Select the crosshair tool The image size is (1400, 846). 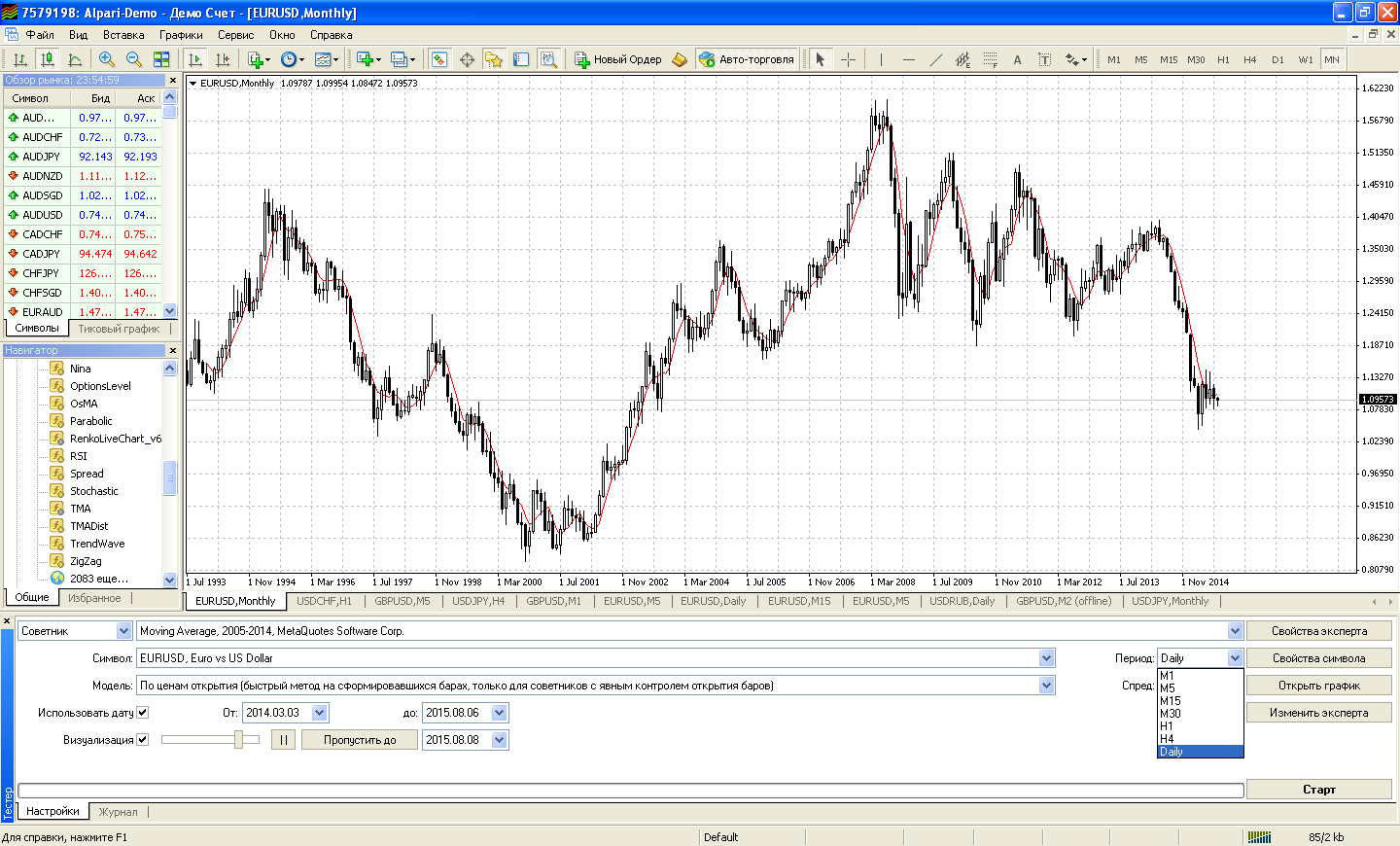tap(848, 59)
